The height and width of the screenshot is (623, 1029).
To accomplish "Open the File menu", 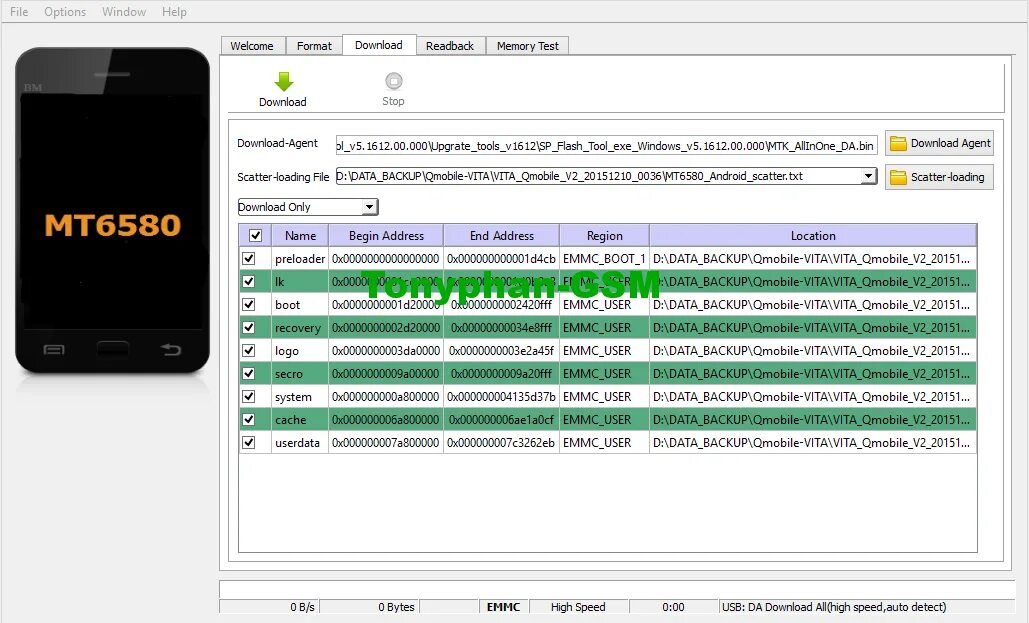I will point(19,12).
